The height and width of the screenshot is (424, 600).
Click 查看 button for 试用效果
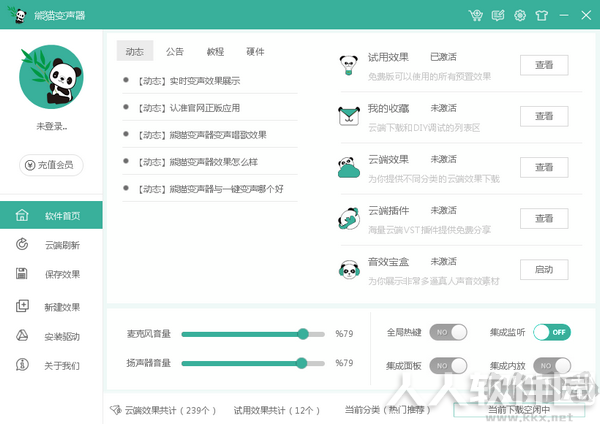click(x=544, y=65)
